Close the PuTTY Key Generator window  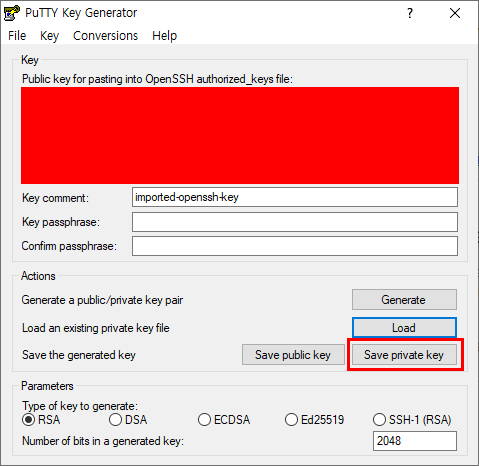tap(455, 13)
